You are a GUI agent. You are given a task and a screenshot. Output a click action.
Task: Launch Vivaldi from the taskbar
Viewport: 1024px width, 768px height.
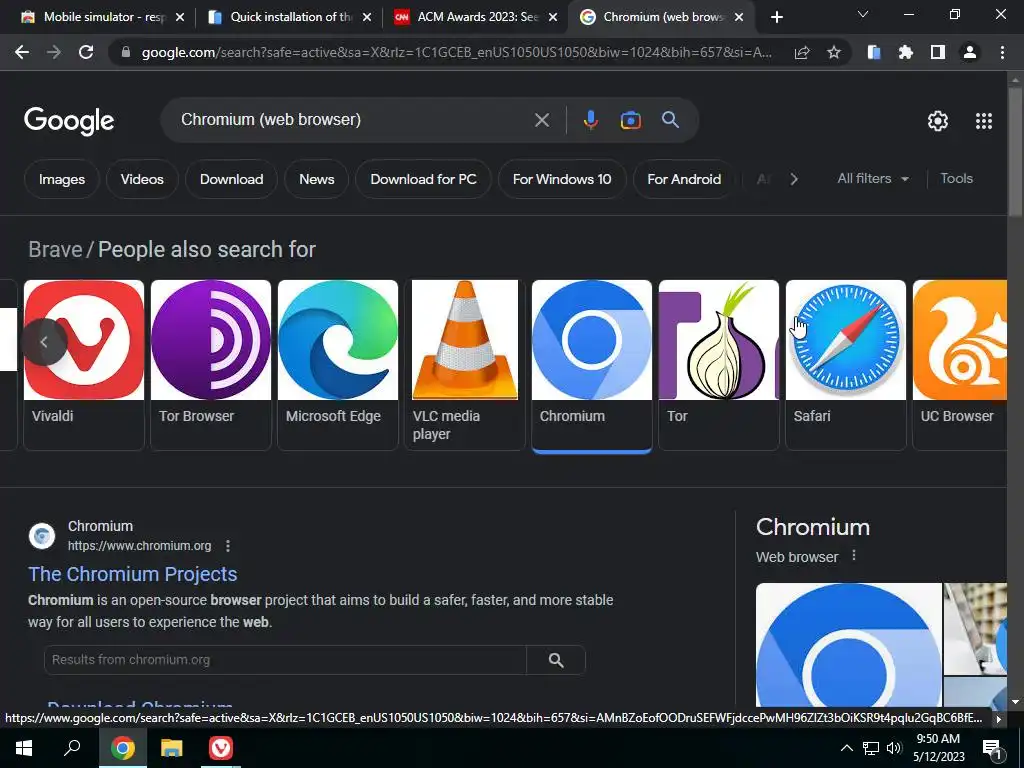point(221,748)
